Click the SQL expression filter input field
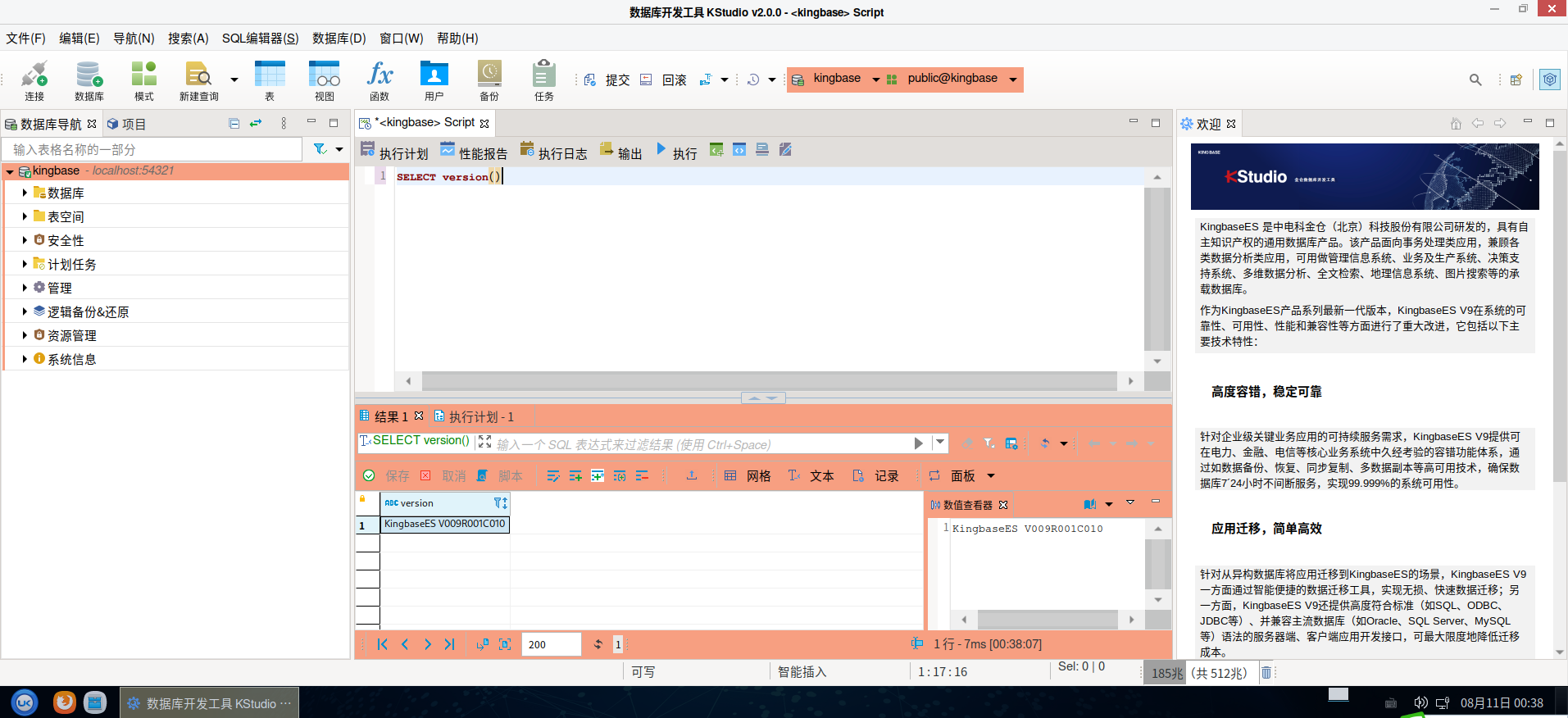The height and width of the screenshot is (718, 1568). pos(701,444)
